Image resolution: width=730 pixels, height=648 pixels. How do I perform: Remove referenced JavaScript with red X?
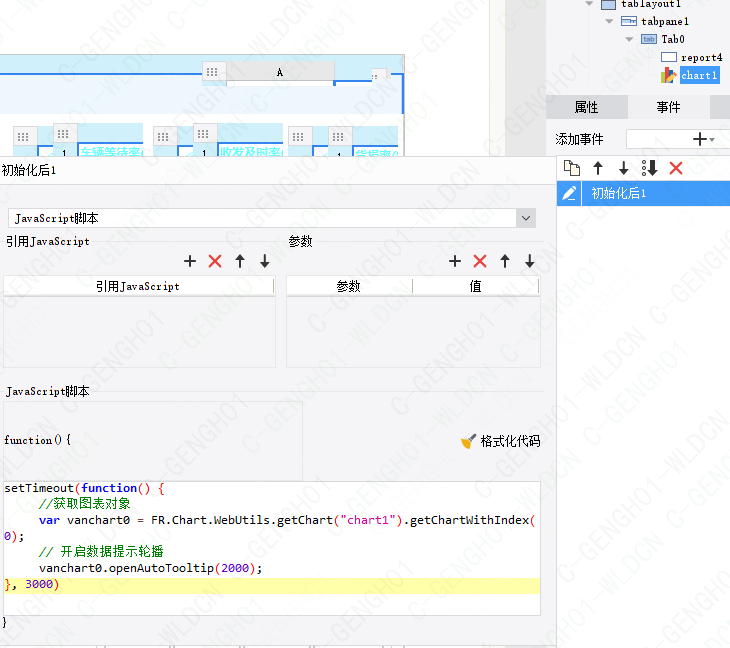tap(215, 261)
